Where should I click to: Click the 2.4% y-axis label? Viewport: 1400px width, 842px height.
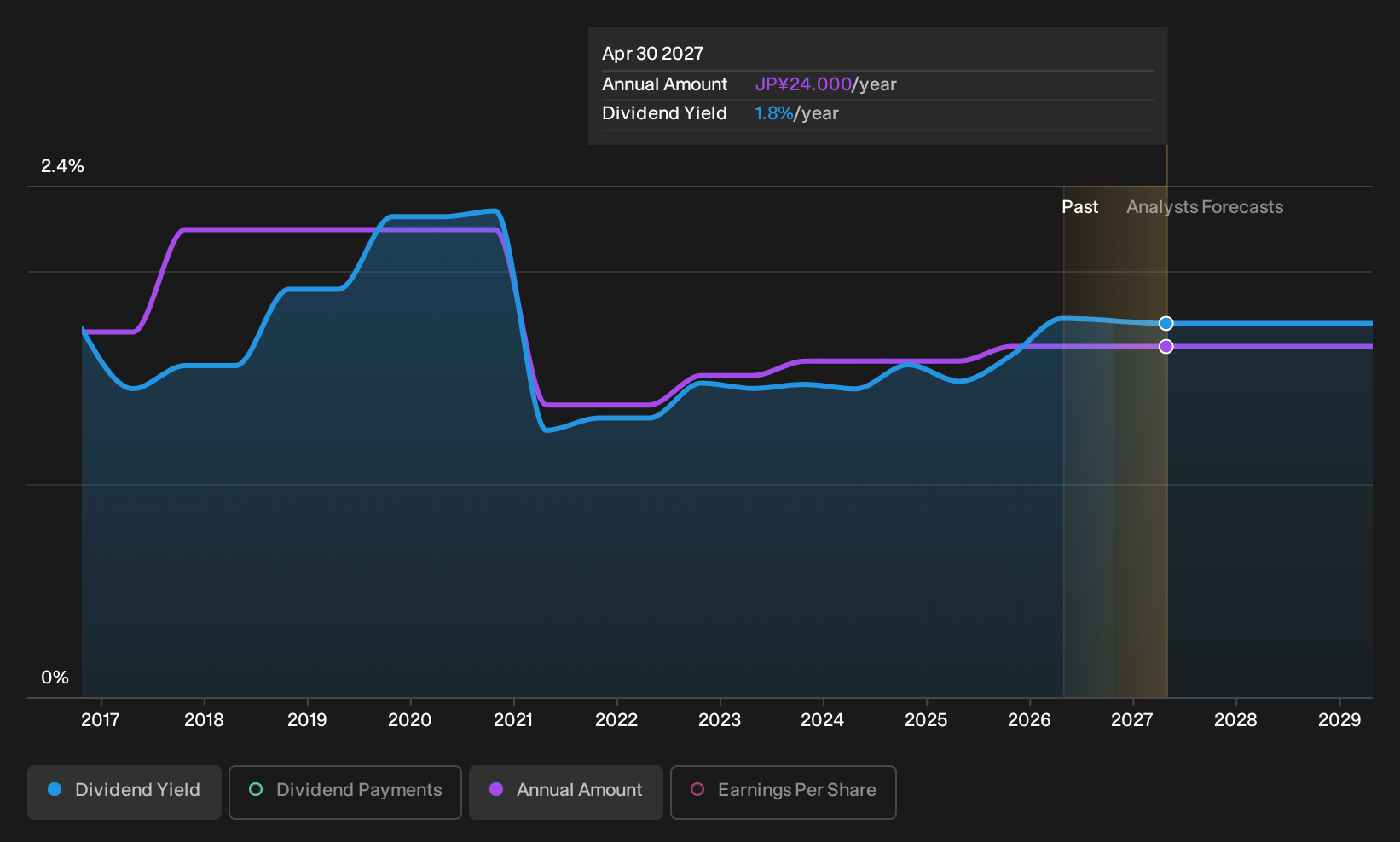(62, 166)
